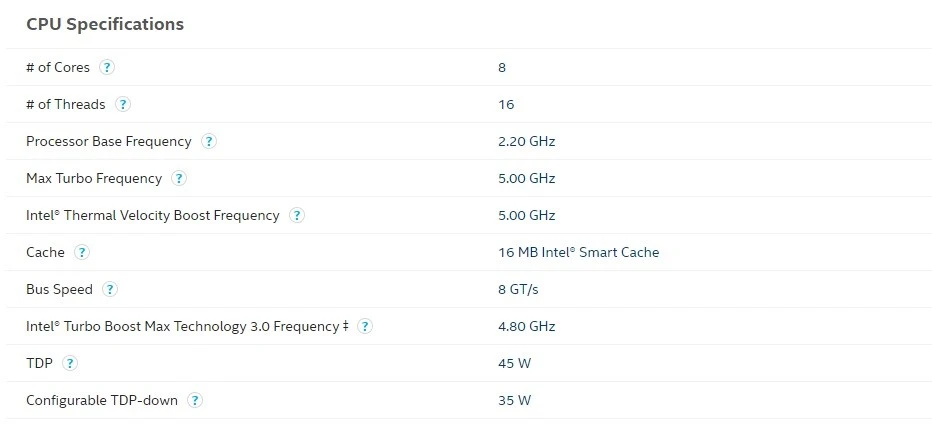The width and height of the screenshot is (932, 428).
Task: Show help for Processor Base Frequency
Action: [x=209, y=141]
